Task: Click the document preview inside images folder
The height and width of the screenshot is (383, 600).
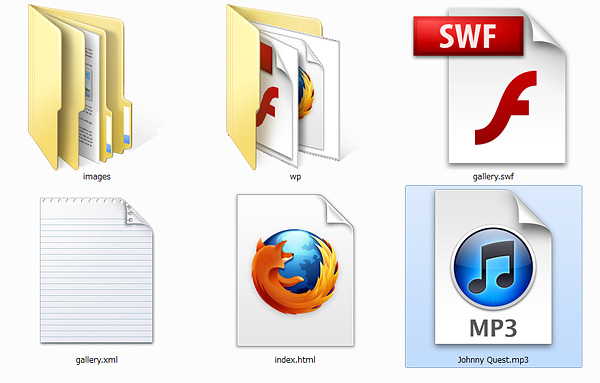Action: [90, 96]
